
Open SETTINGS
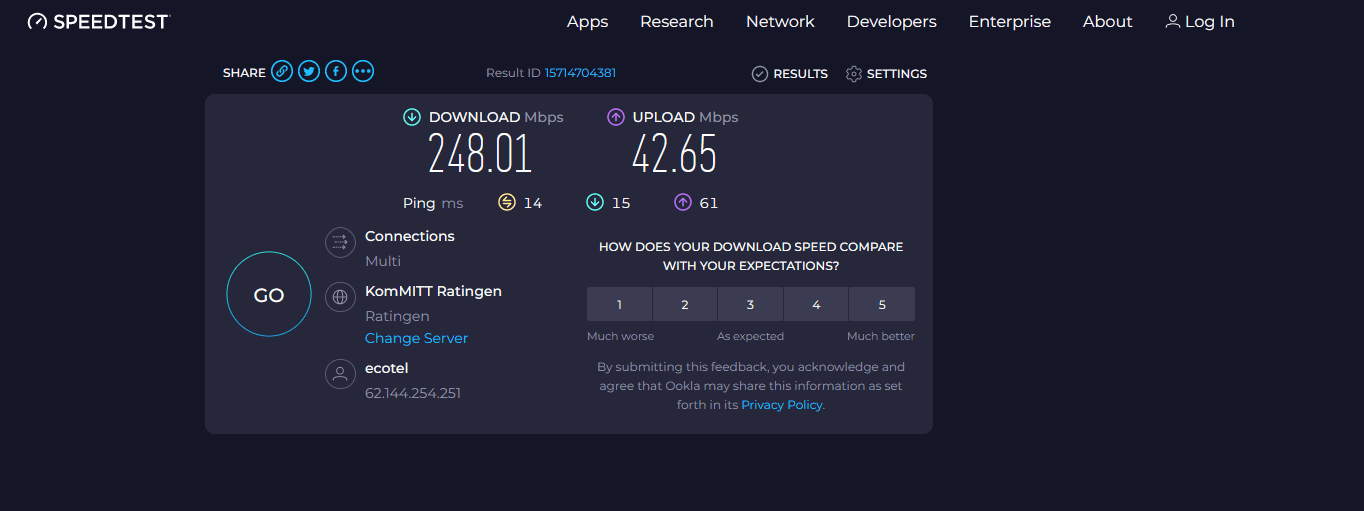886,74
